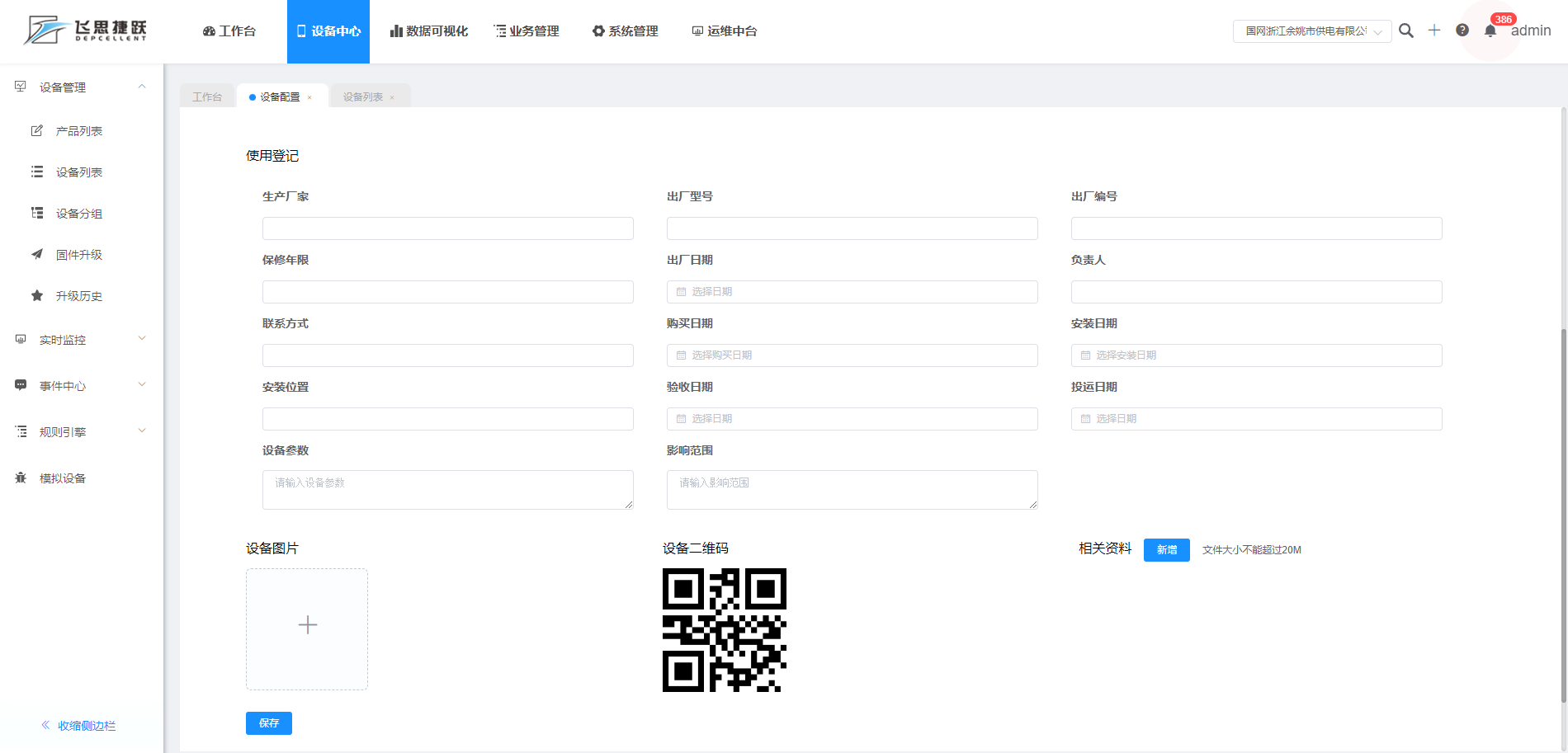The height and width of the screenshot is (753, 1568).
Task: Click calendar icon in 出厂日期 field
Action: [x=681, y=292]
